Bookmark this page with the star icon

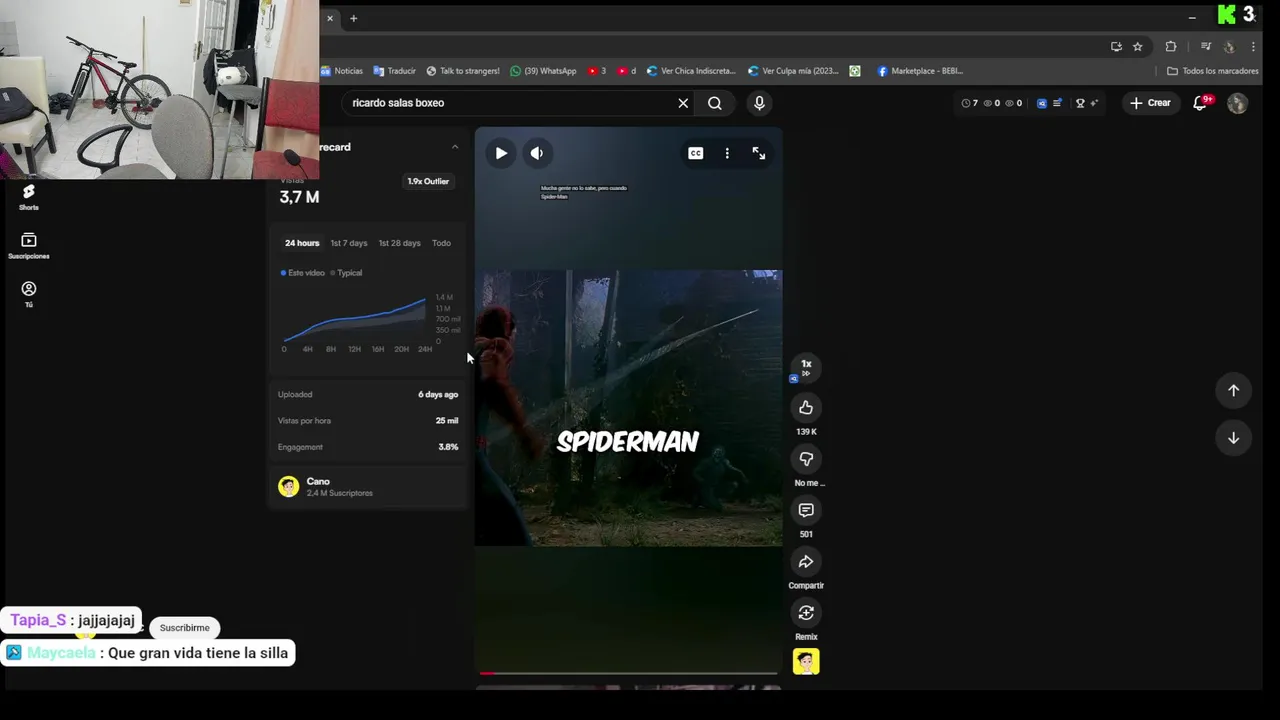click(1137, 47)
